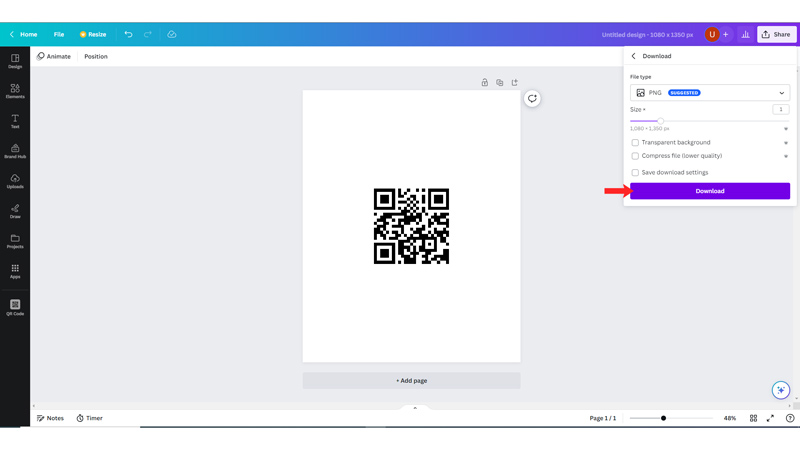The height and width of the screenshot is (450, 800).
Task: Open grid view of pages
Action: coord(753,418)
